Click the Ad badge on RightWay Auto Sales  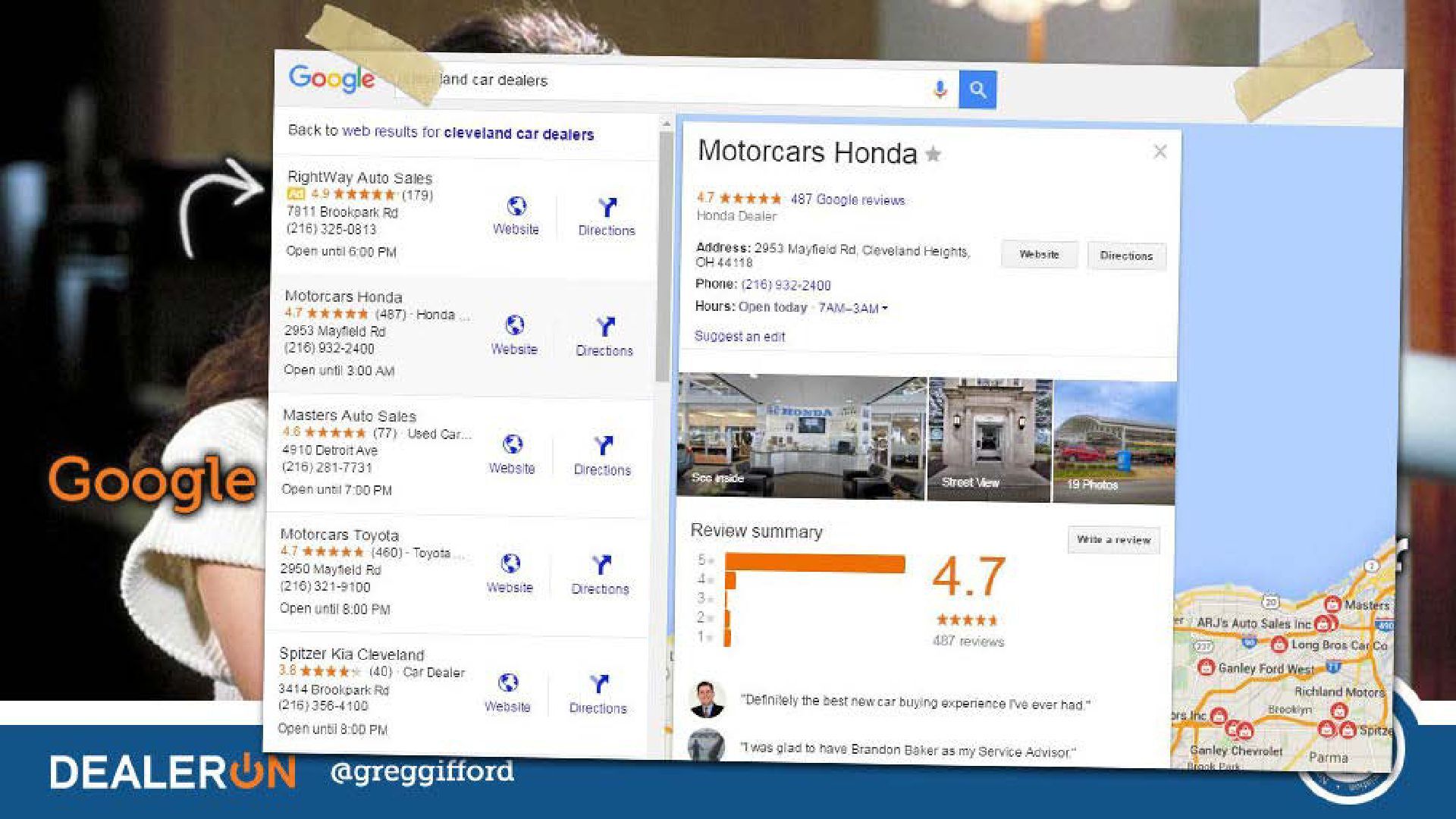coord(296,194)
